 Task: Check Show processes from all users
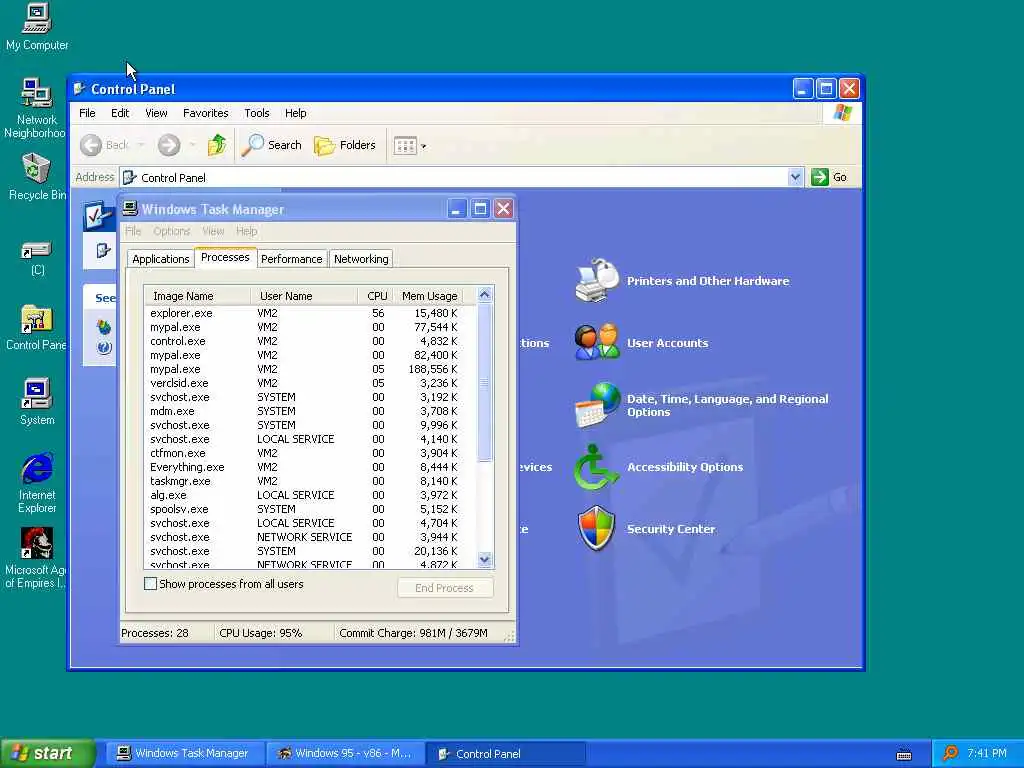click(x=150, y=584)
